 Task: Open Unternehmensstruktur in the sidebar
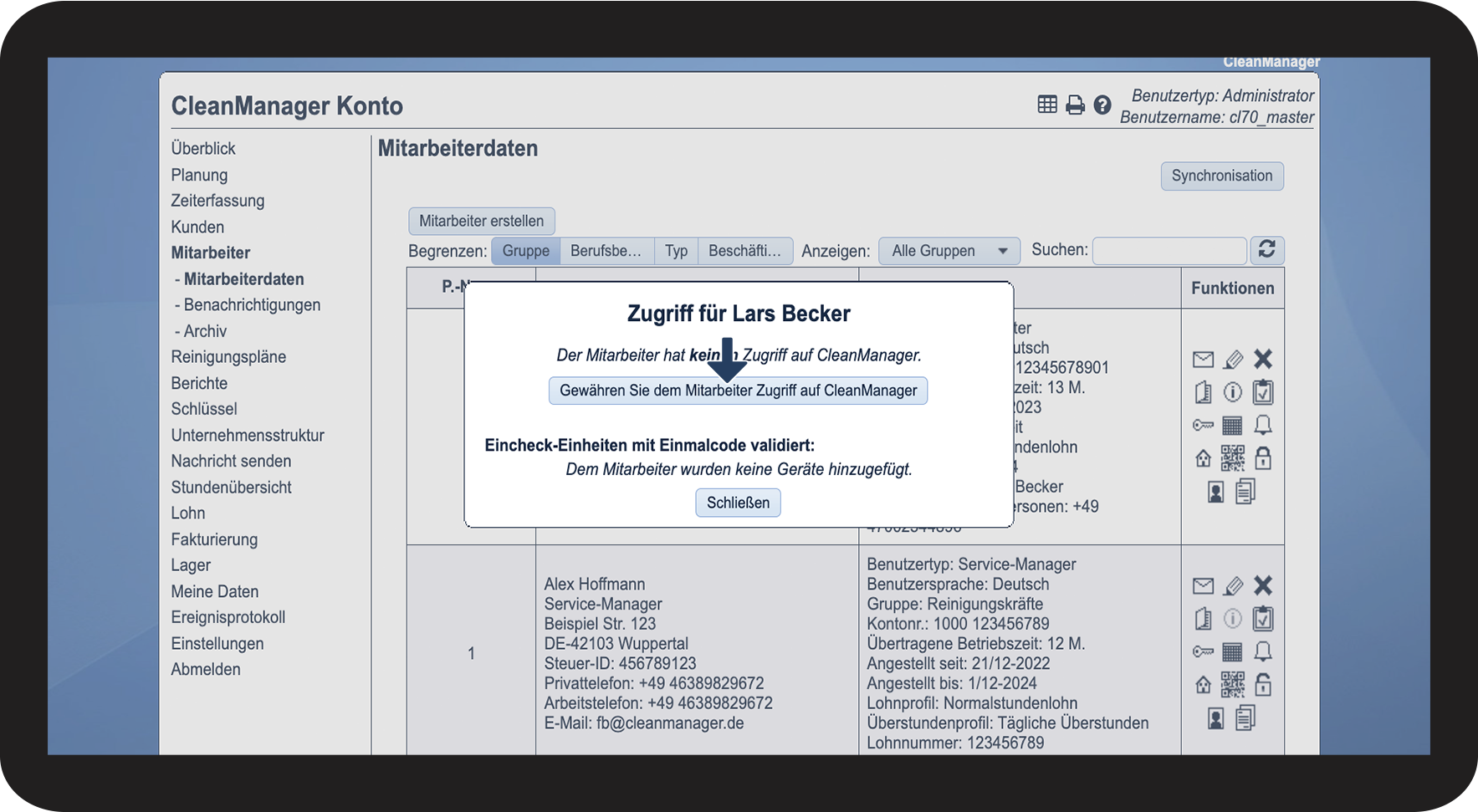point(248,435)
